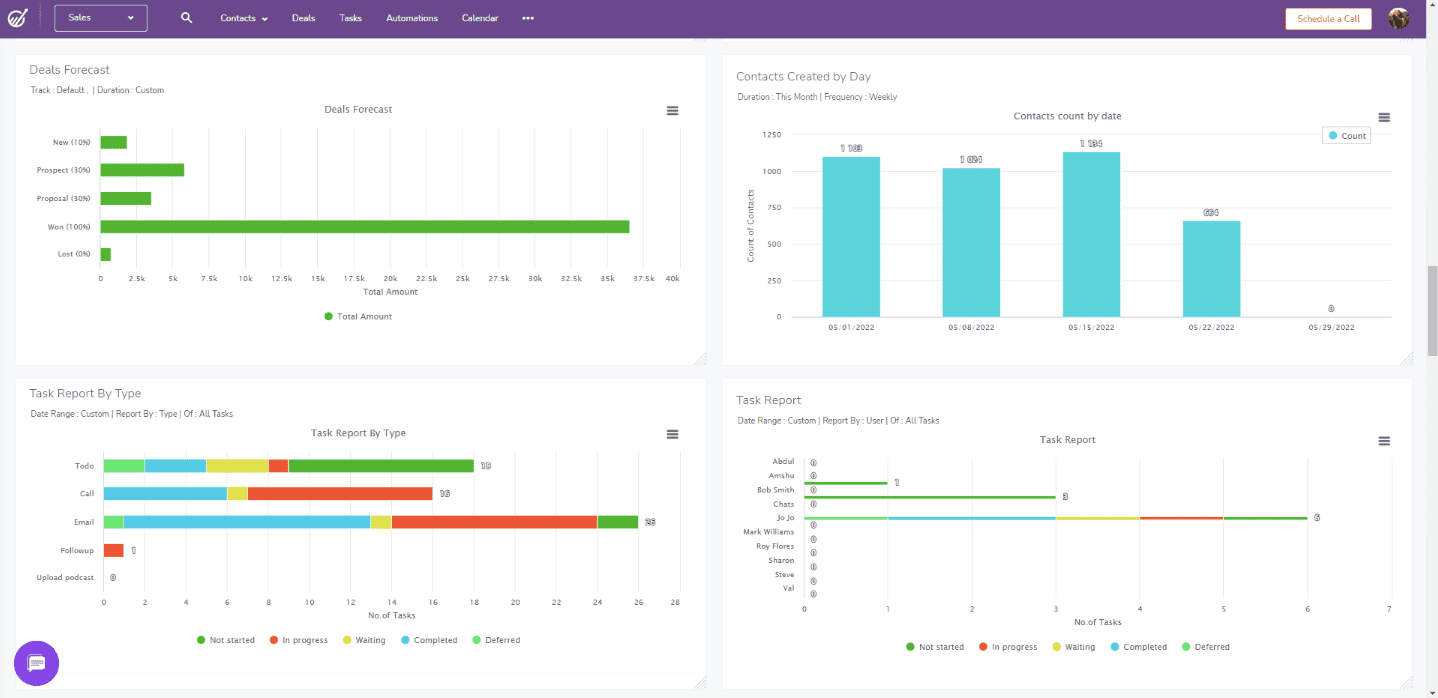Click the 05/15/2022 contacts bar

(x=1091, y=234)
